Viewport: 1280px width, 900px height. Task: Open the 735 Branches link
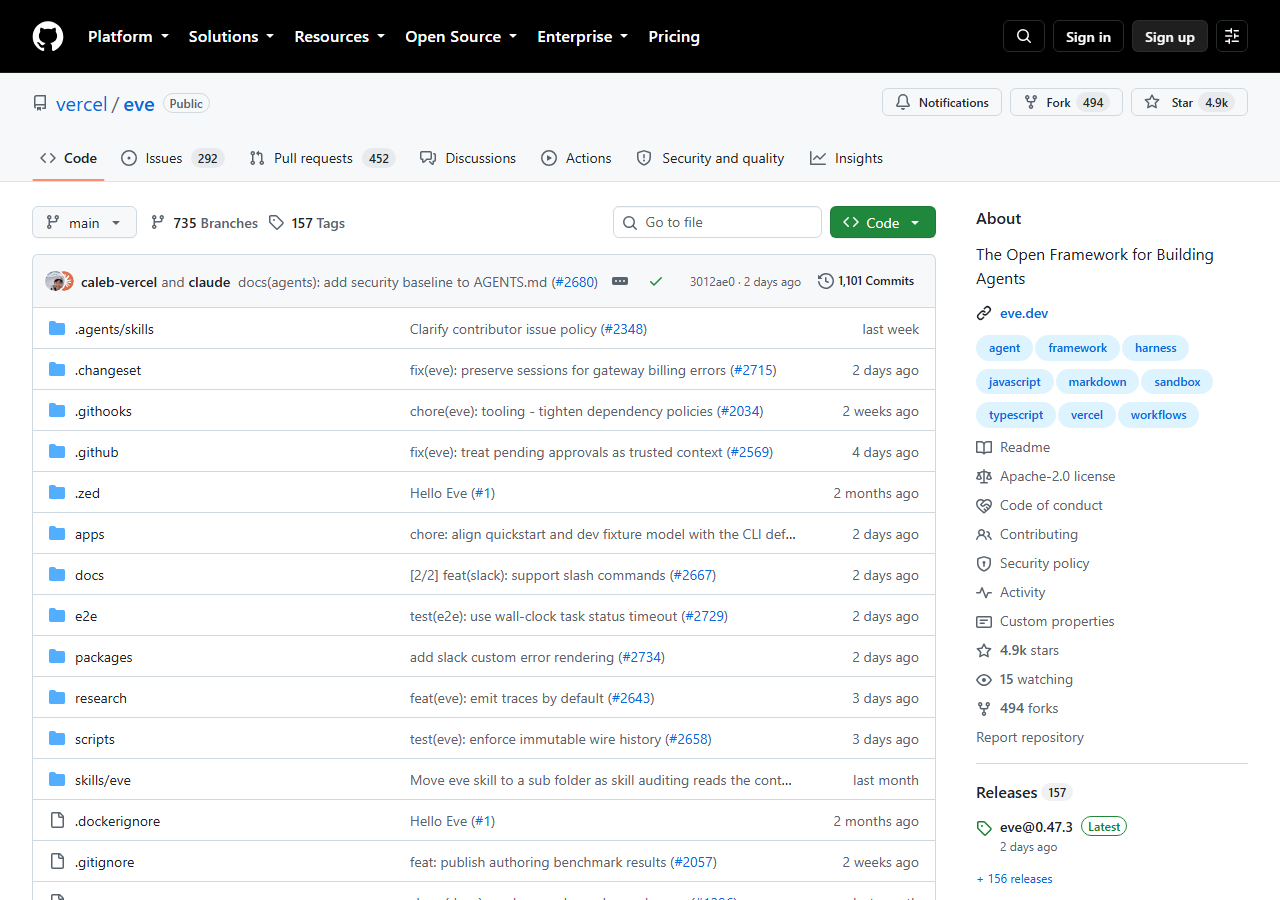tap(204, 223)
